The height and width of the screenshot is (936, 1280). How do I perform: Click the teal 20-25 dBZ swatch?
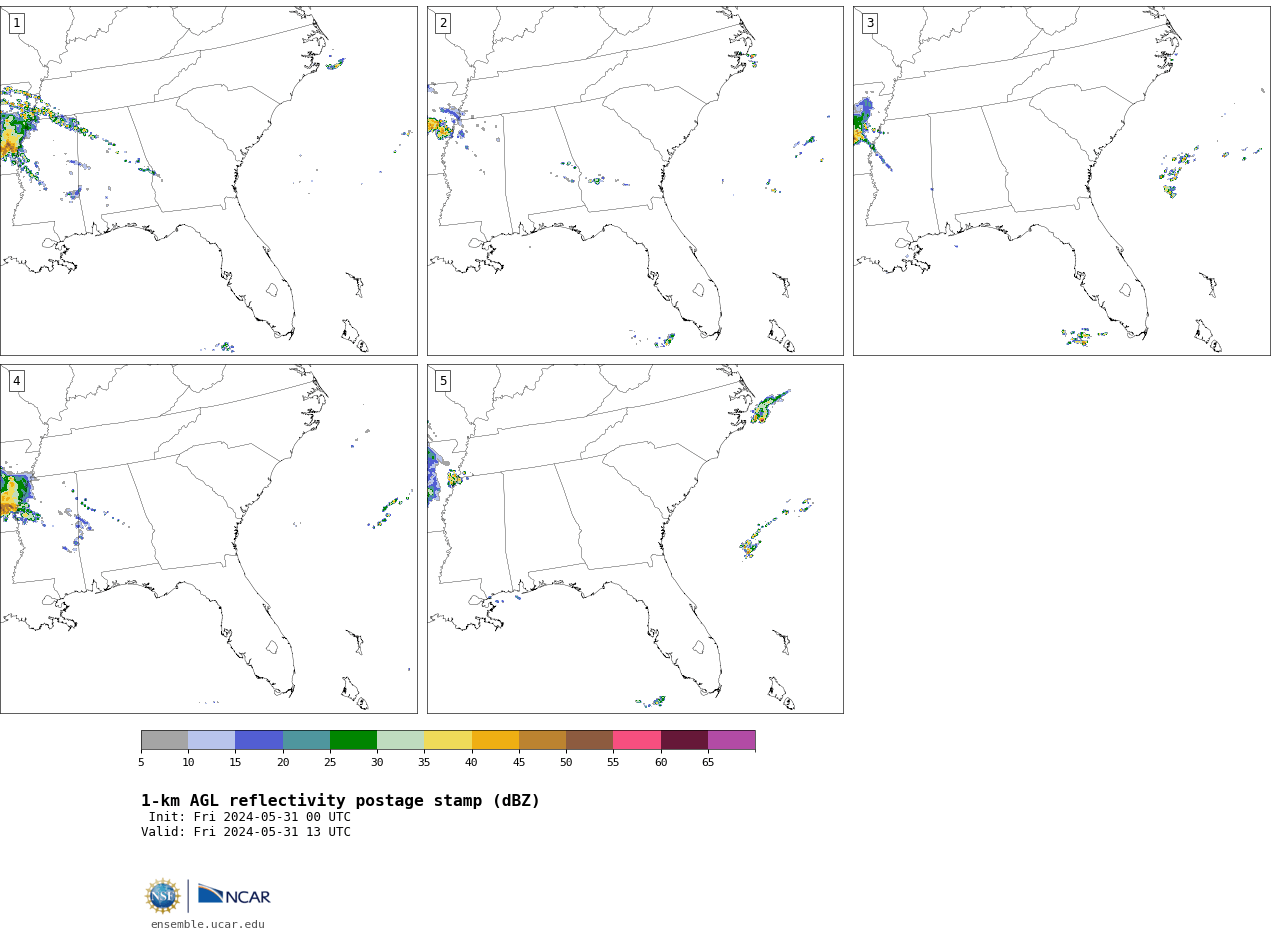point(306,740)
